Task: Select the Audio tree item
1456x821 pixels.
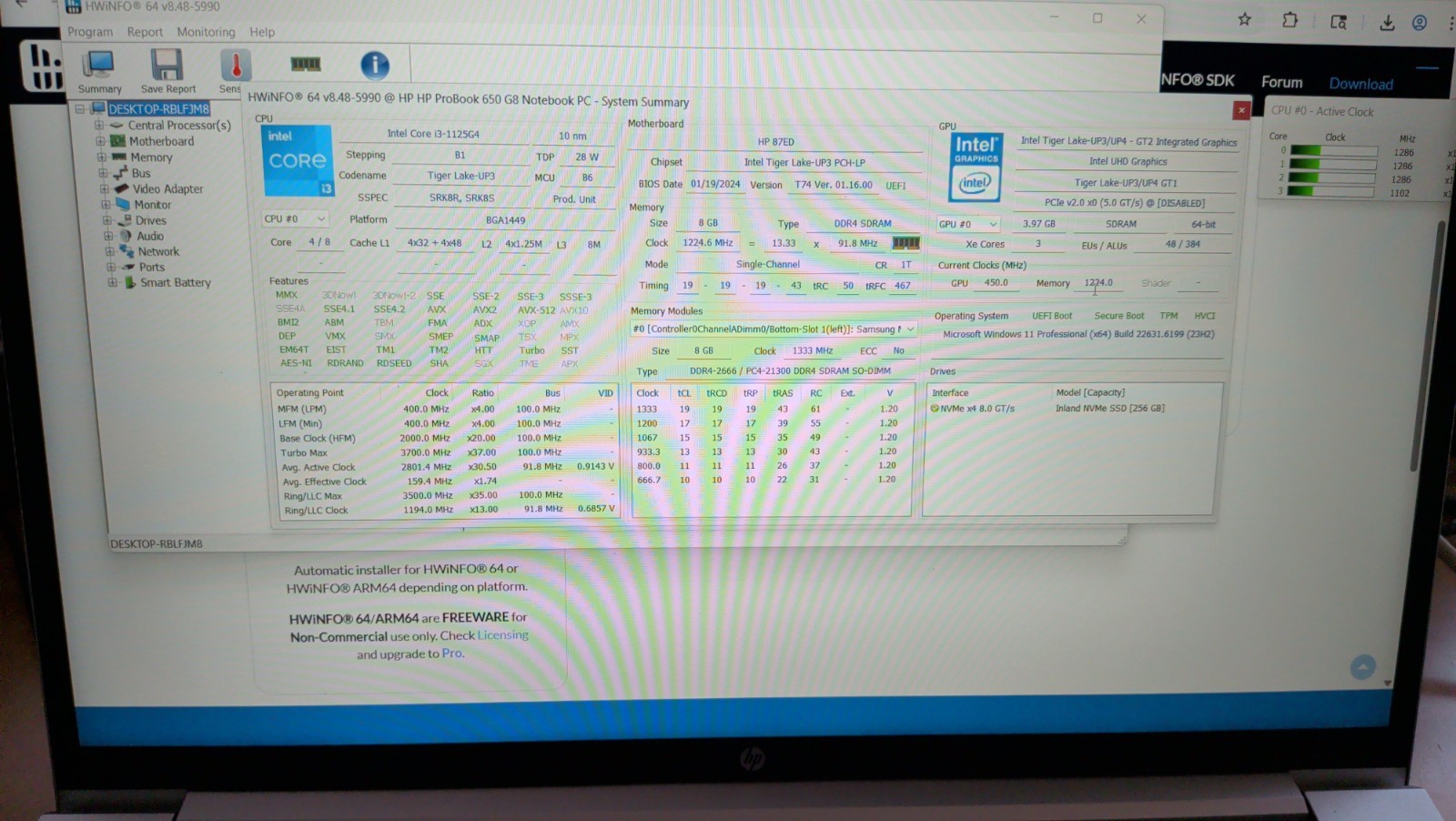Action: 150,236
